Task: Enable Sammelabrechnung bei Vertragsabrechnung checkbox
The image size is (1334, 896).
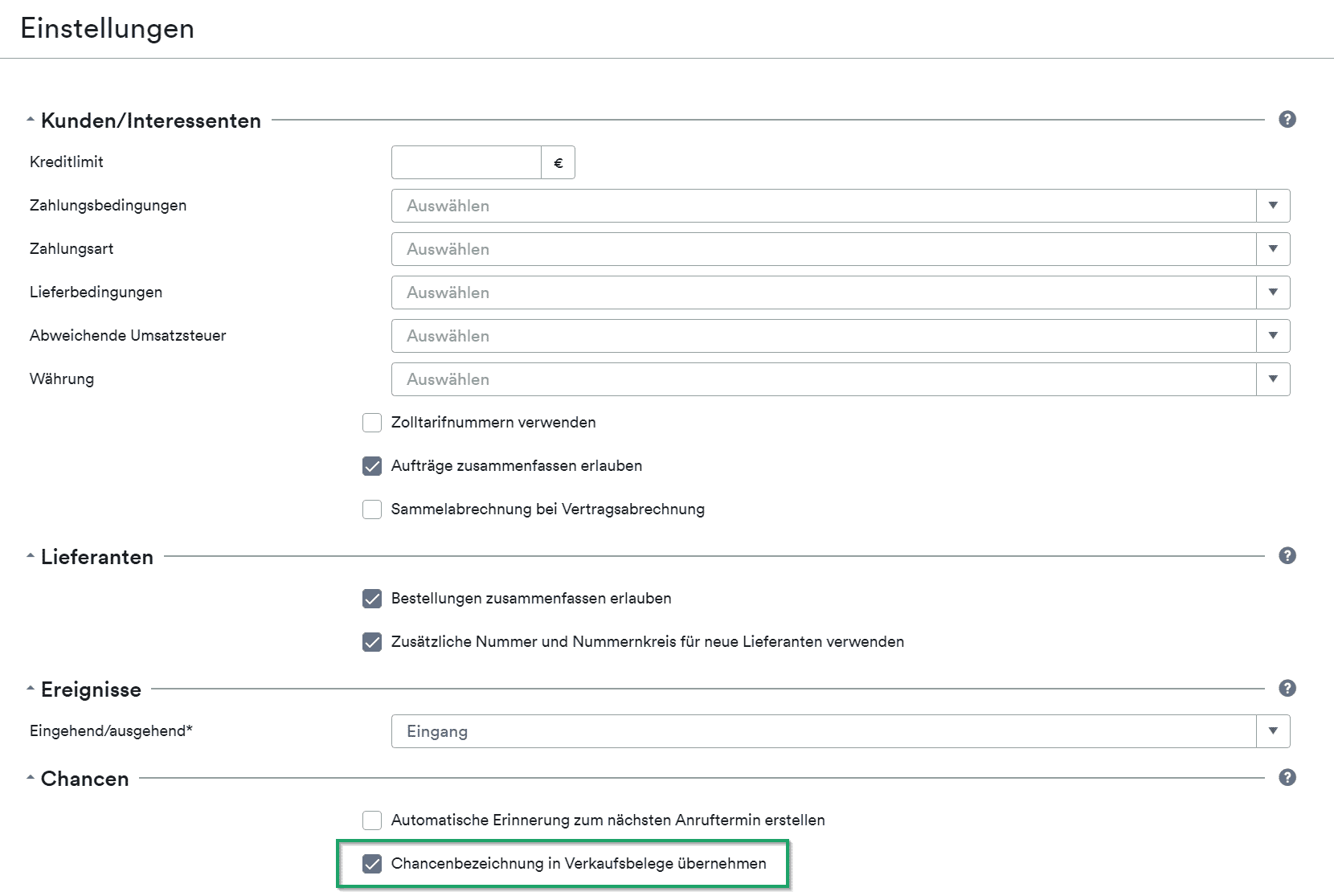Action: point(372,509)
